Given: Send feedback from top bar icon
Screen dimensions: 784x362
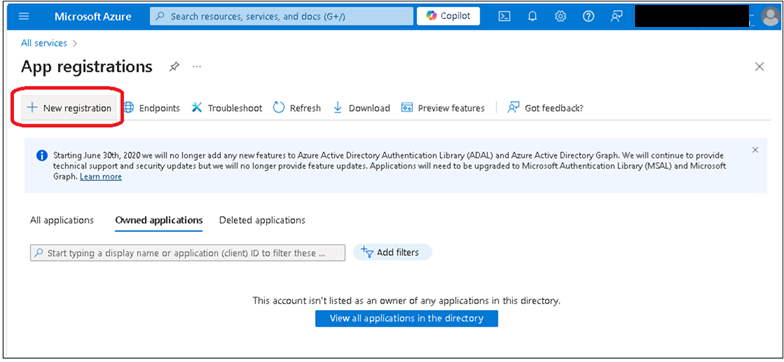Looking at the screenshot, I should [616, 16].
